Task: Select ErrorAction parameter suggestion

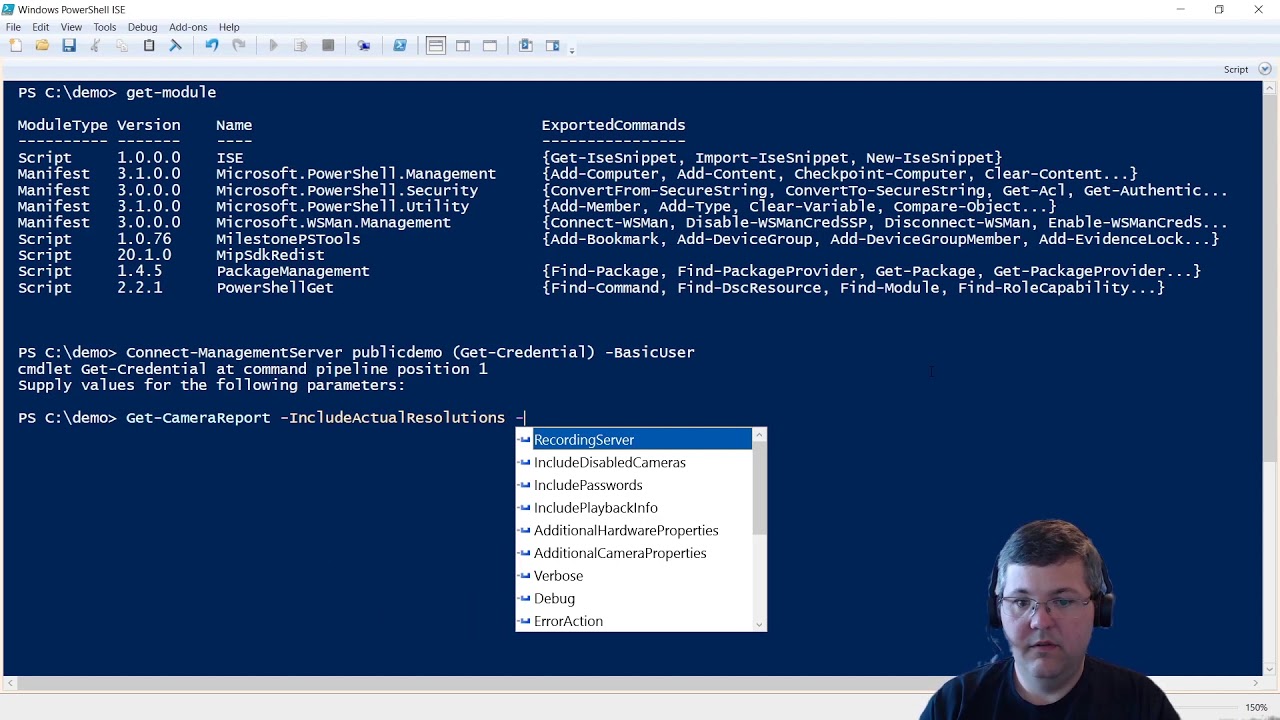Action: (634, 621)
